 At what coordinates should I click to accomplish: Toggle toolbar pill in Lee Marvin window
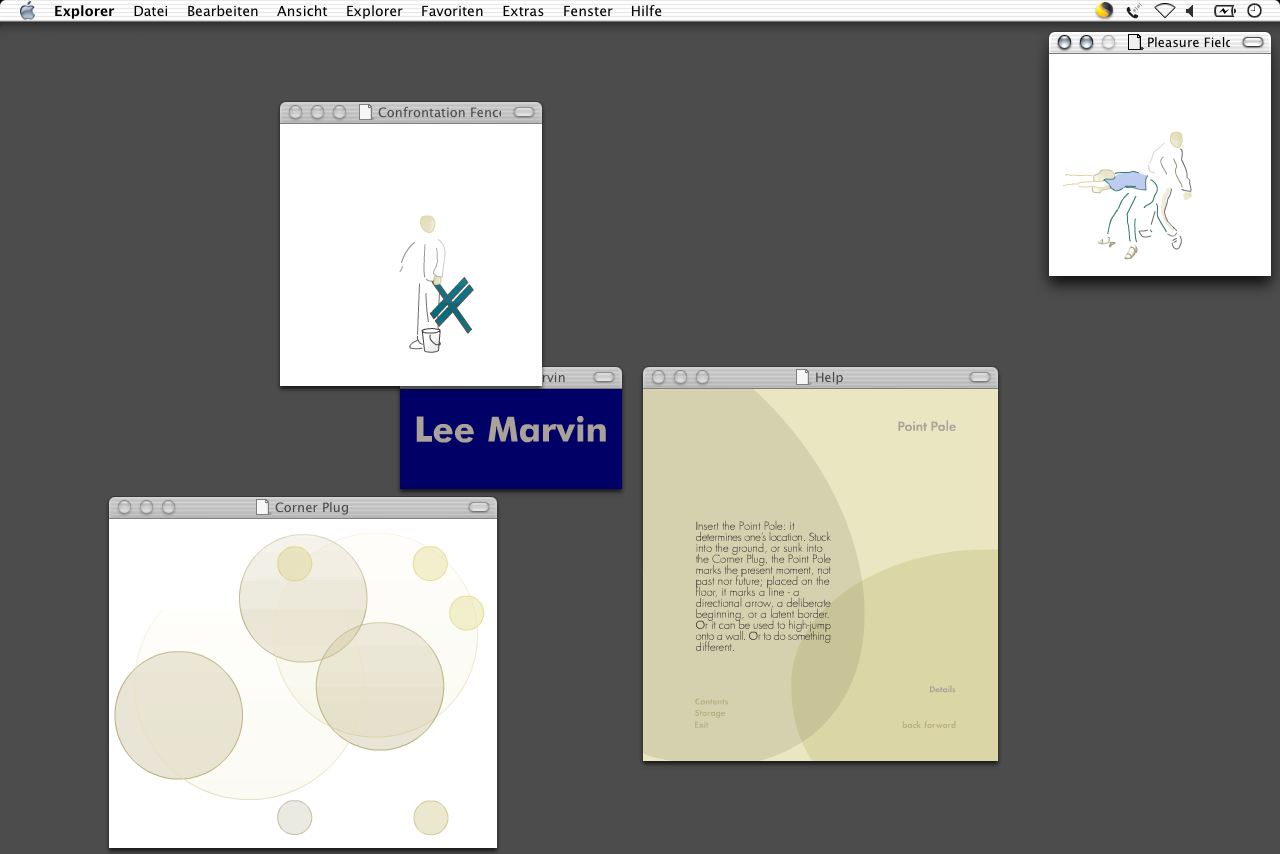(x=604, y=377)
